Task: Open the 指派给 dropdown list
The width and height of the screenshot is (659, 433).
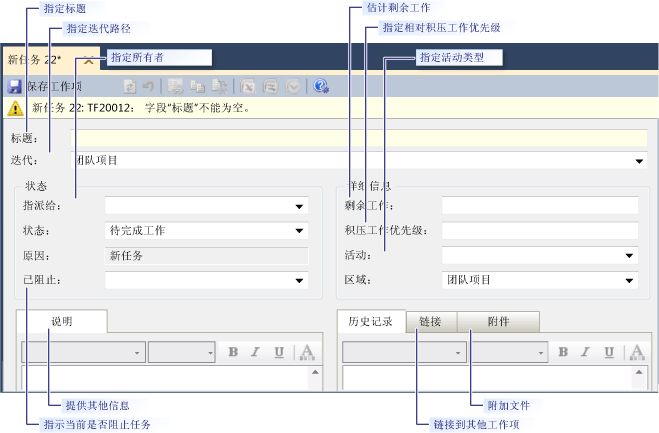Action: coord(299,206)
